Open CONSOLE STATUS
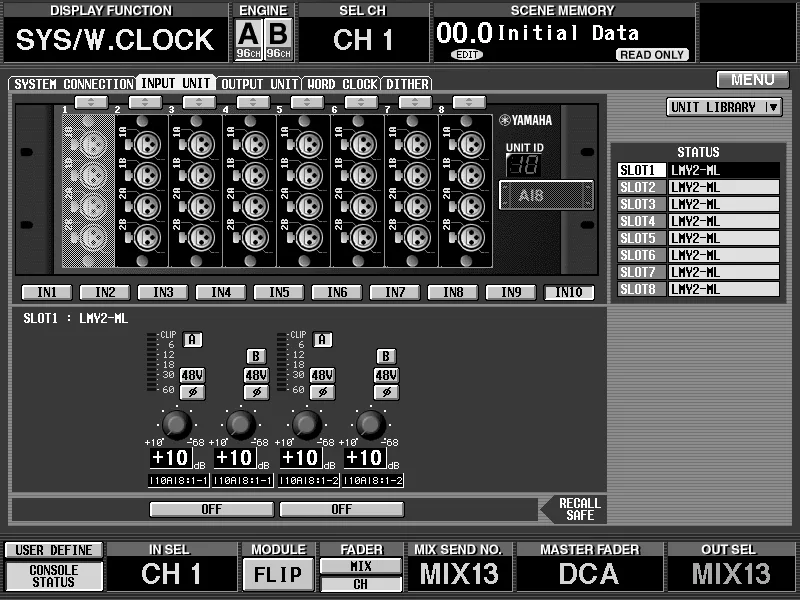Image resolution: width=800 pixels, height=600 pixels. (54, 576)
